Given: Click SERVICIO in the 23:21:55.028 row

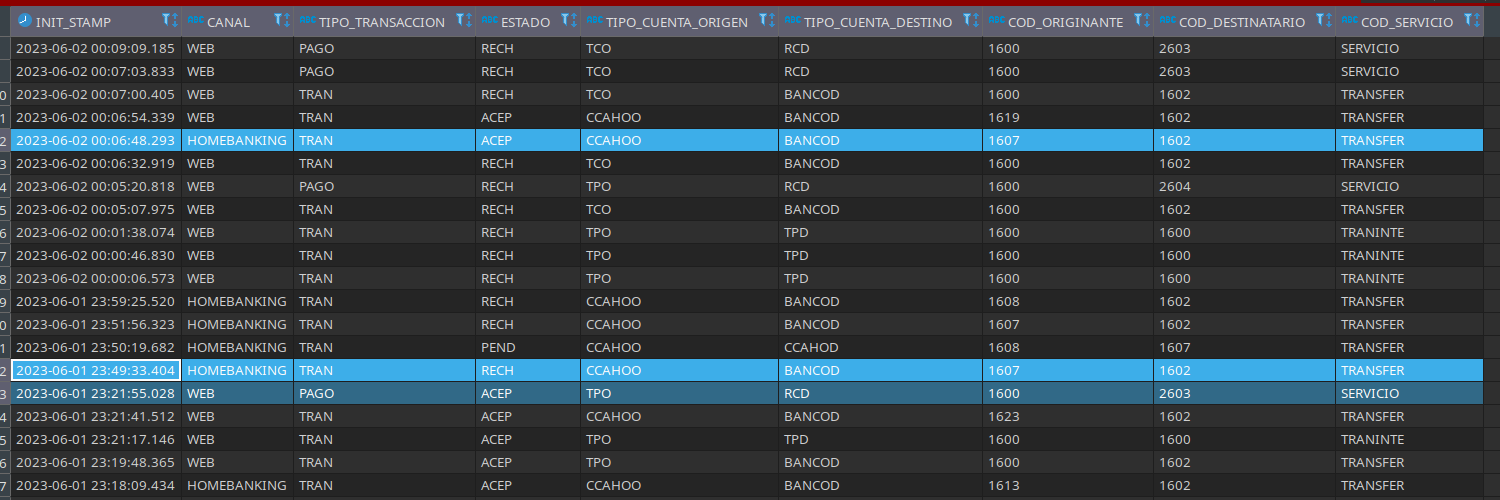Looking at the screenshot, I should pos(1410,393).
